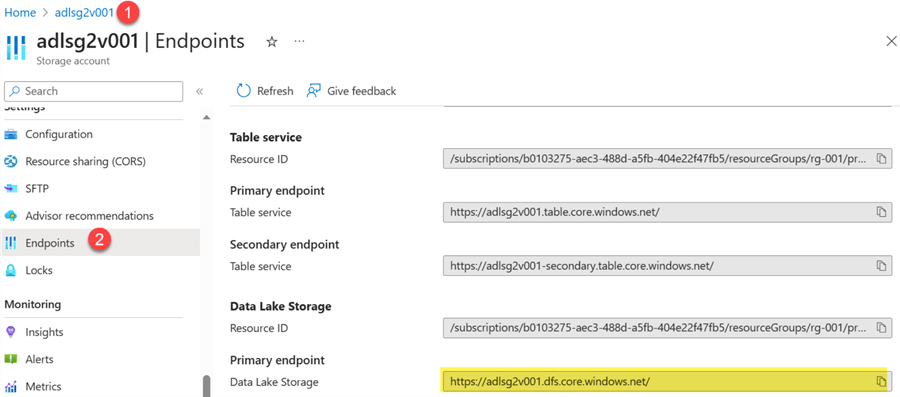Click the dfs.core.windows.net endpoint field
Screen dimensions: 900x397
point(668,382)
